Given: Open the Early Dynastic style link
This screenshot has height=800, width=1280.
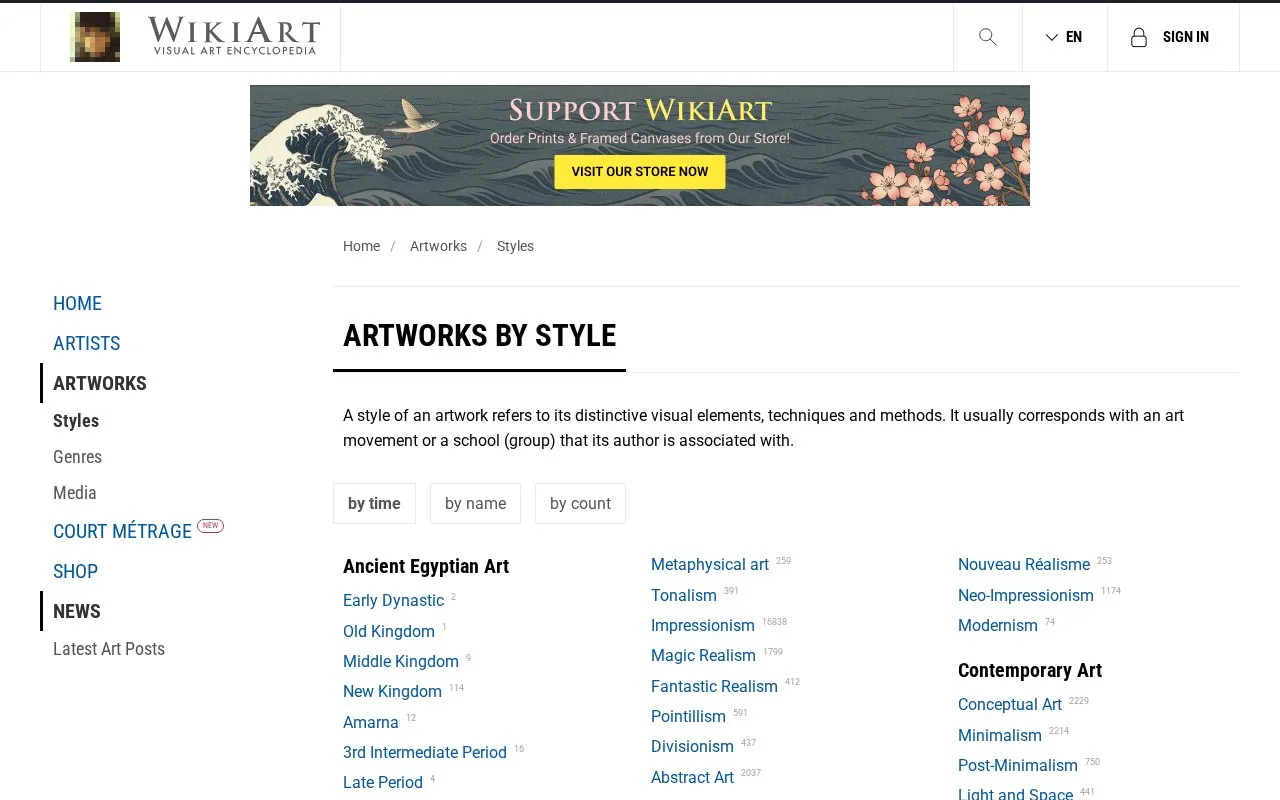Looking at the screenshot, I should 393,600.
